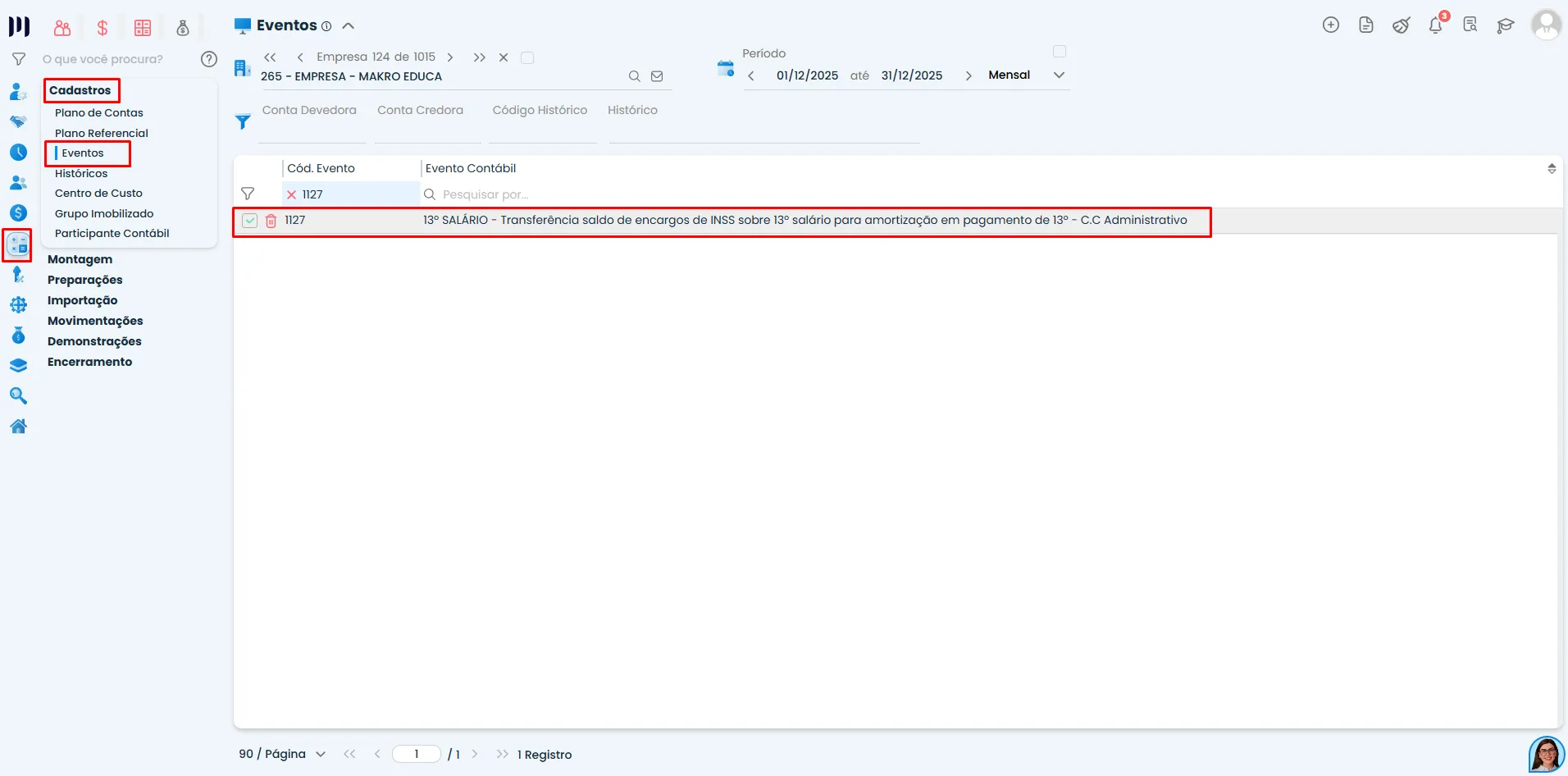Expand the Movimentações section

click(x=95, y=321)
